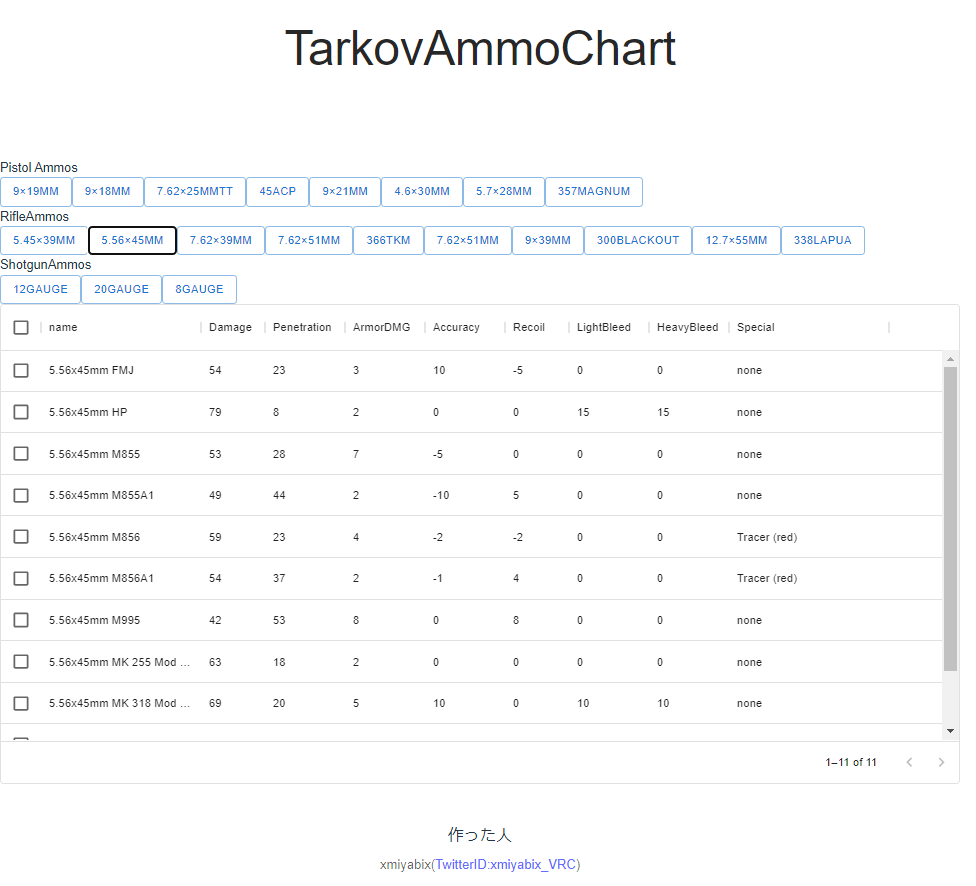The width and height of the screenshot is (976, 886).
Task: Click Tracer (red) in M856 row
Action: point(767,537)
